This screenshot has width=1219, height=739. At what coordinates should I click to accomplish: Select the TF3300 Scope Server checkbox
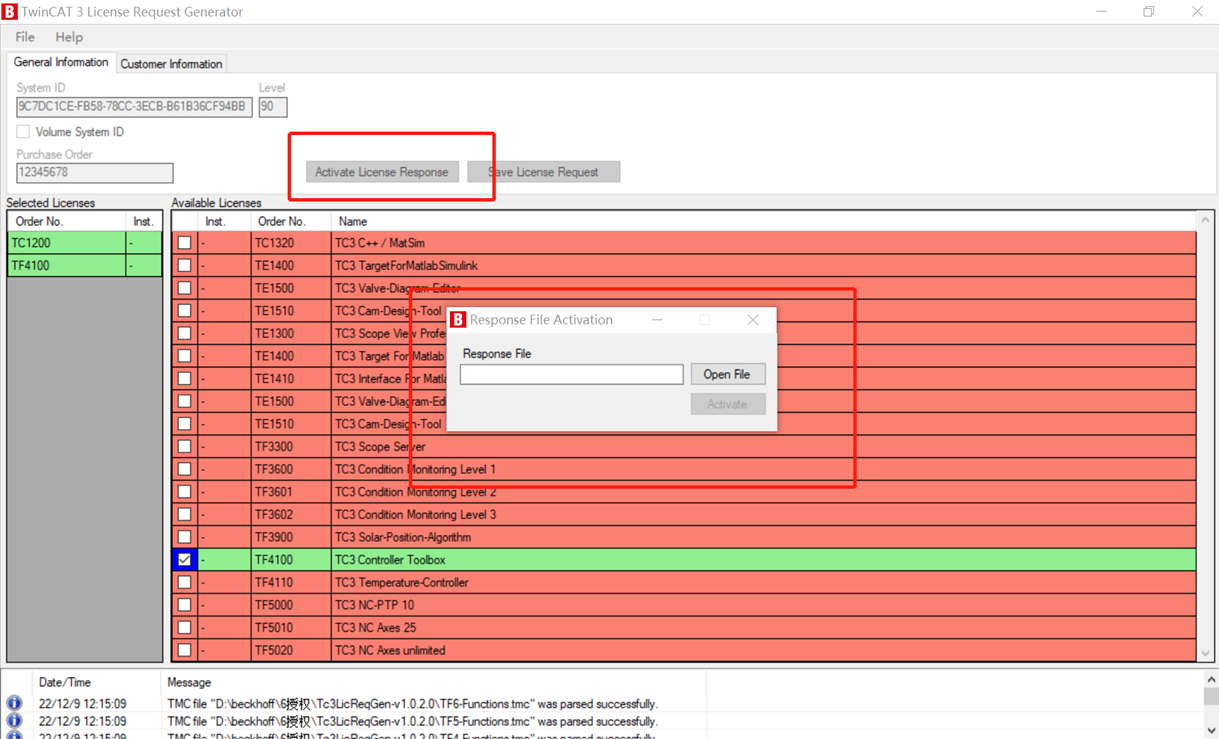pos(184,447)
